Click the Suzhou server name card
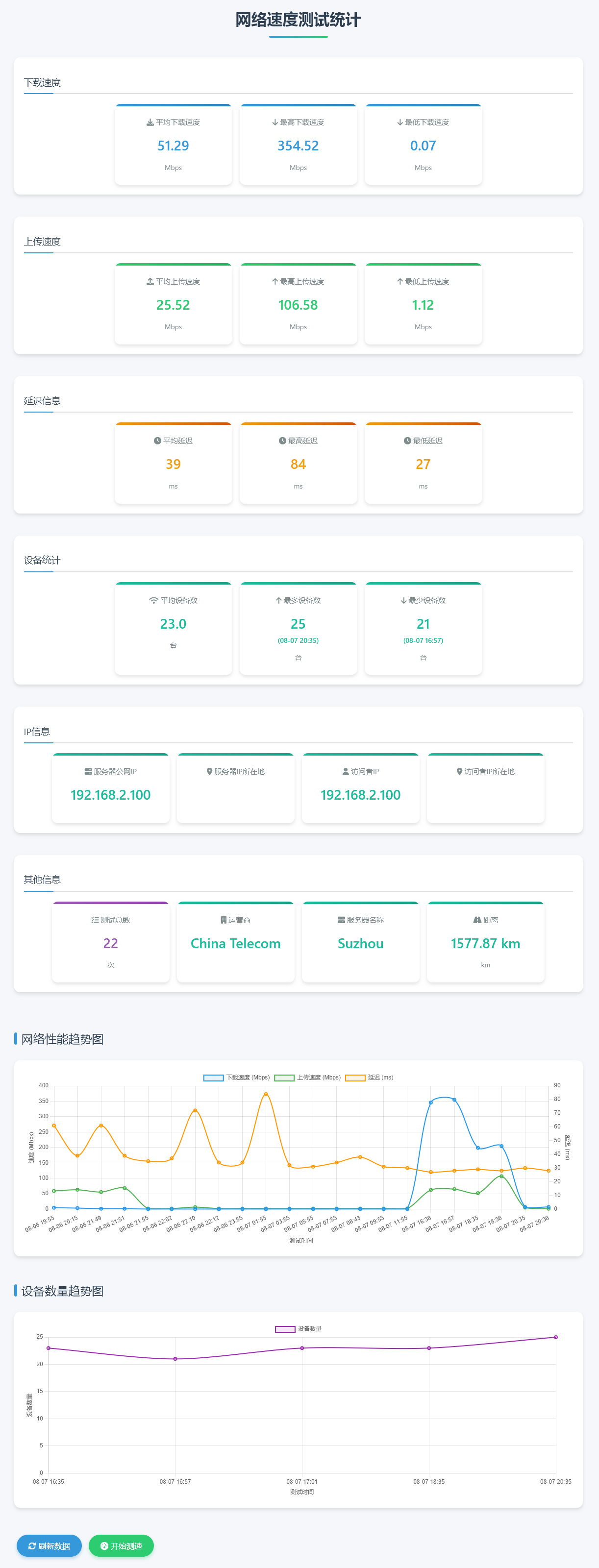This screenshot has width=599, height=1568. tap(360, 942)
